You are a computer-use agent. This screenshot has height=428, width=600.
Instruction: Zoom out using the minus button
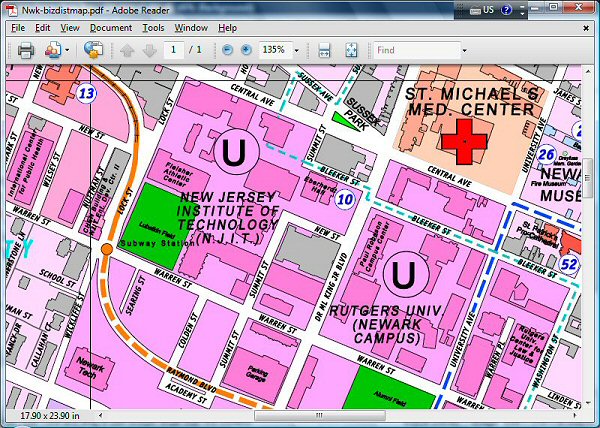pos(227,50)
